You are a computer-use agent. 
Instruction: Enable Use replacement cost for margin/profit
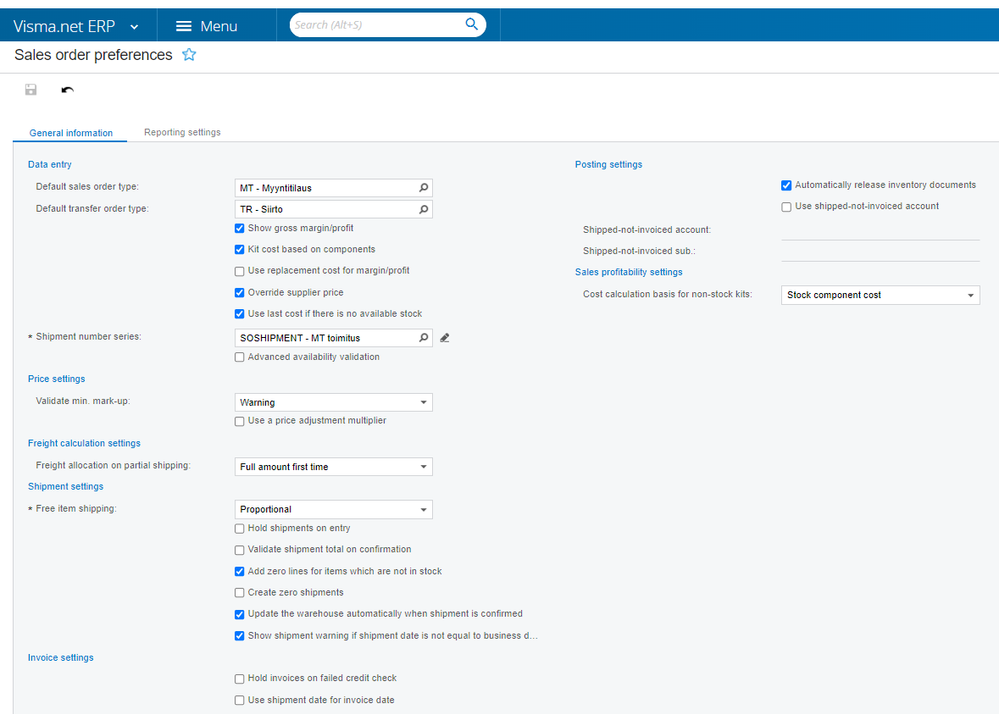coord(240,271)
